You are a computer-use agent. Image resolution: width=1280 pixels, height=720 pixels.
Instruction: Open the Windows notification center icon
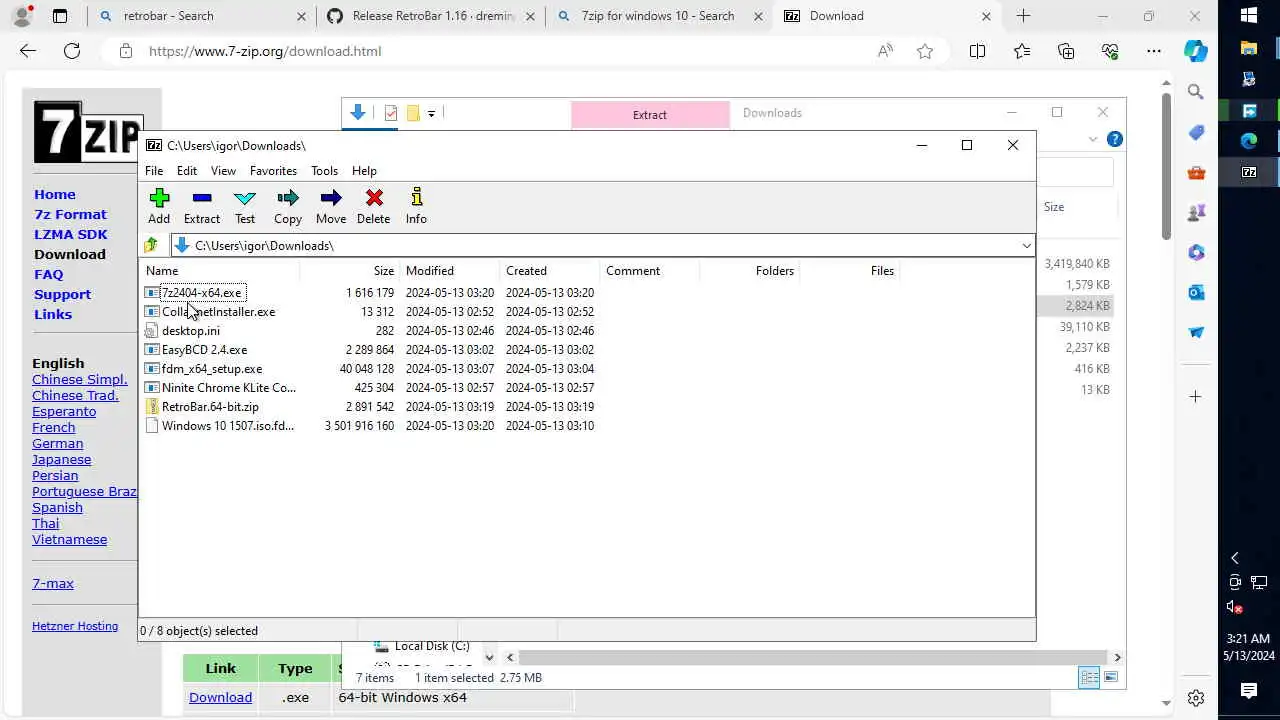click(x=1249, y=690)
